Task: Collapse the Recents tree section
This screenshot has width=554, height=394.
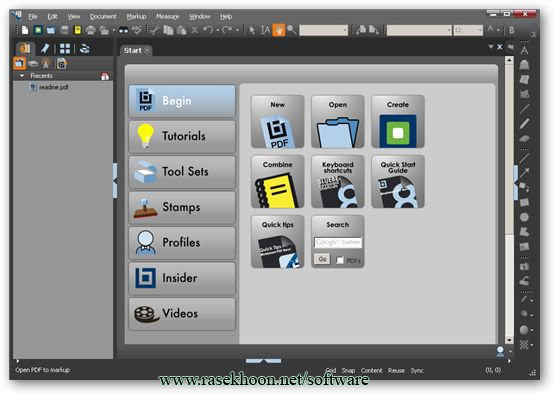Action: tap(22, 76)
